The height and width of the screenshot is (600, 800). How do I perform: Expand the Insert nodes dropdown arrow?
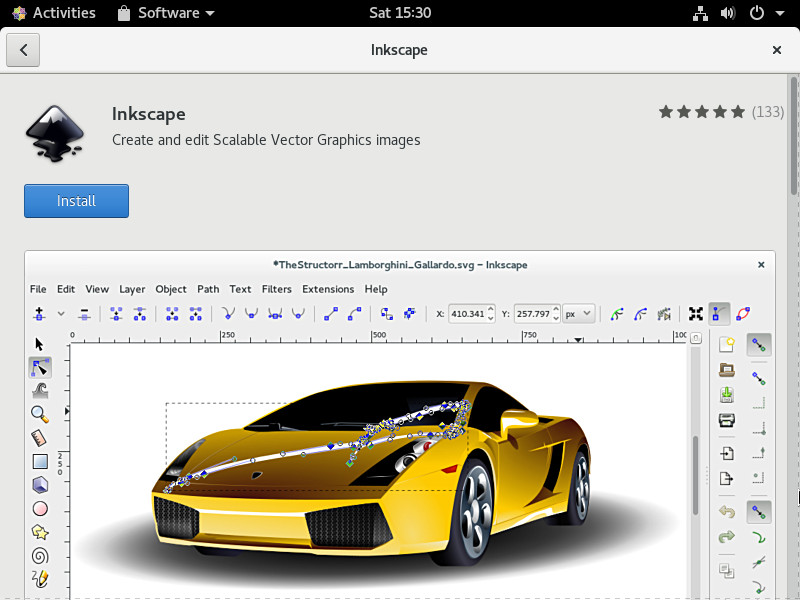point(61,314)
